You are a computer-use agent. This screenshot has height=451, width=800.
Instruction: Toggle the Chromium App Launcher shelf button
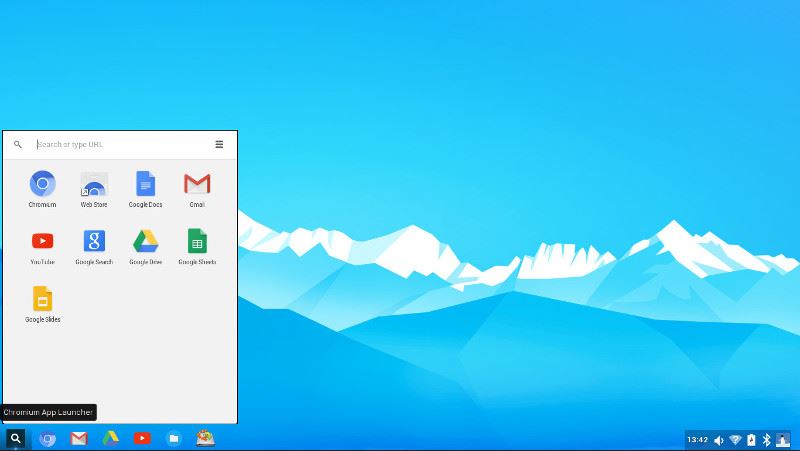16,438
